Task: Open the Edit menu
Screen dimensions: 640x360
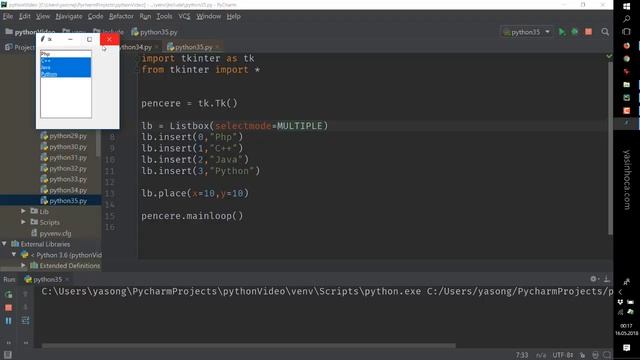Action: coord(24,16)
